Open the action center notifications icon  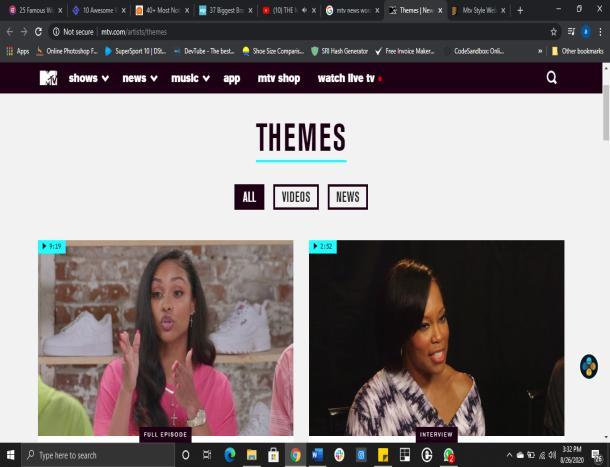[597, 455]
